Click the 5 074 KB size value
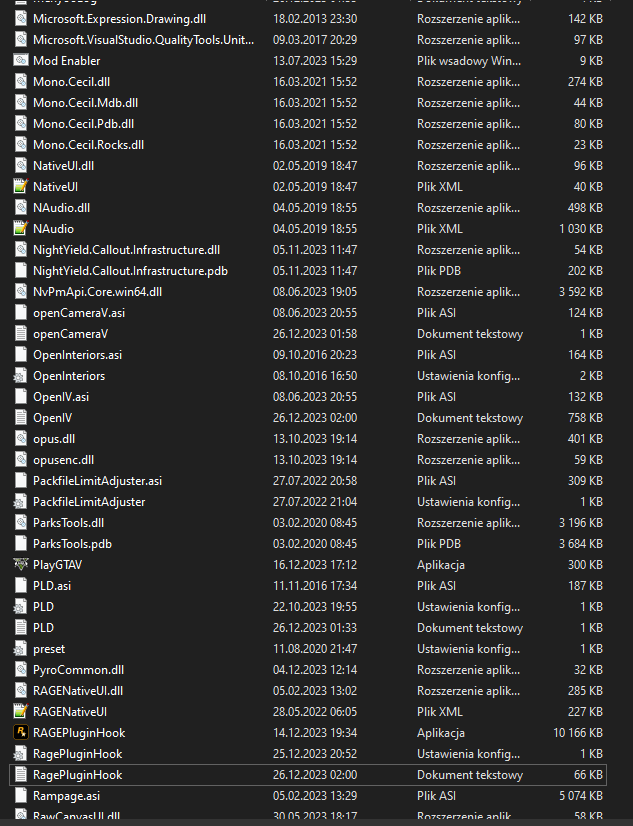The height and width of the screenshot is (826, 633). [581, 795]
